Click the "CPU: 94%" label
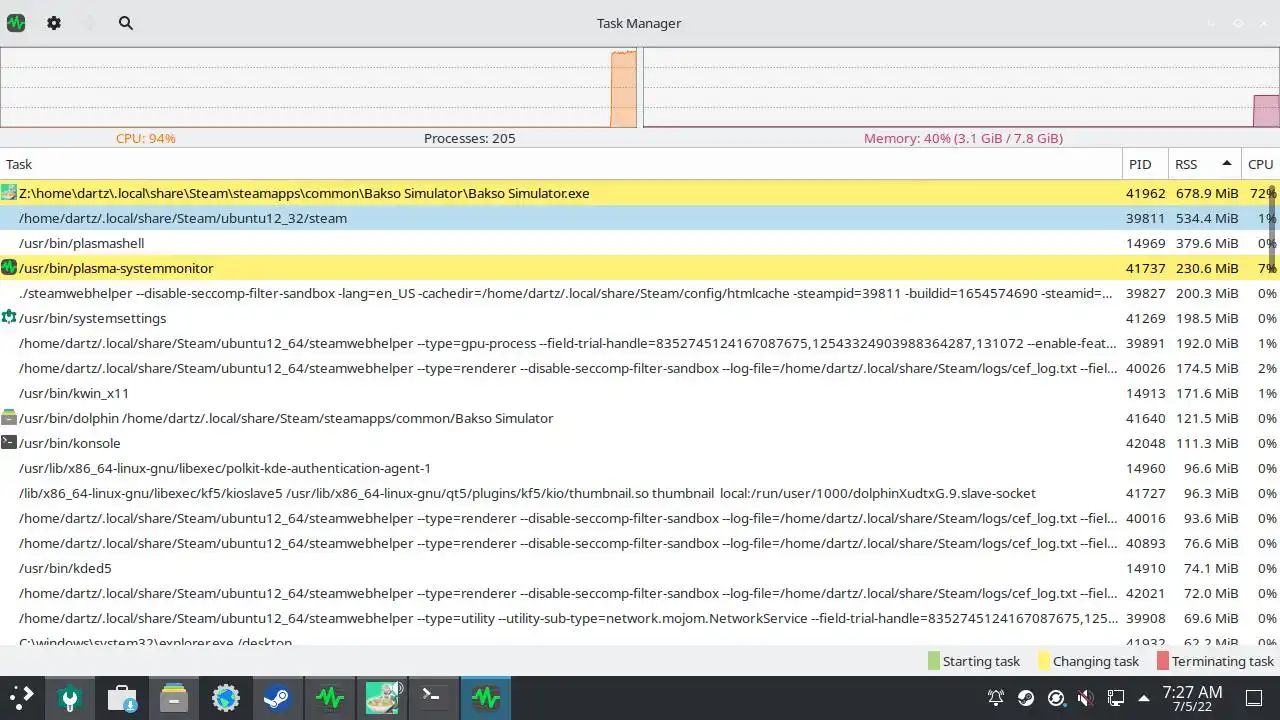 point(146,138)
